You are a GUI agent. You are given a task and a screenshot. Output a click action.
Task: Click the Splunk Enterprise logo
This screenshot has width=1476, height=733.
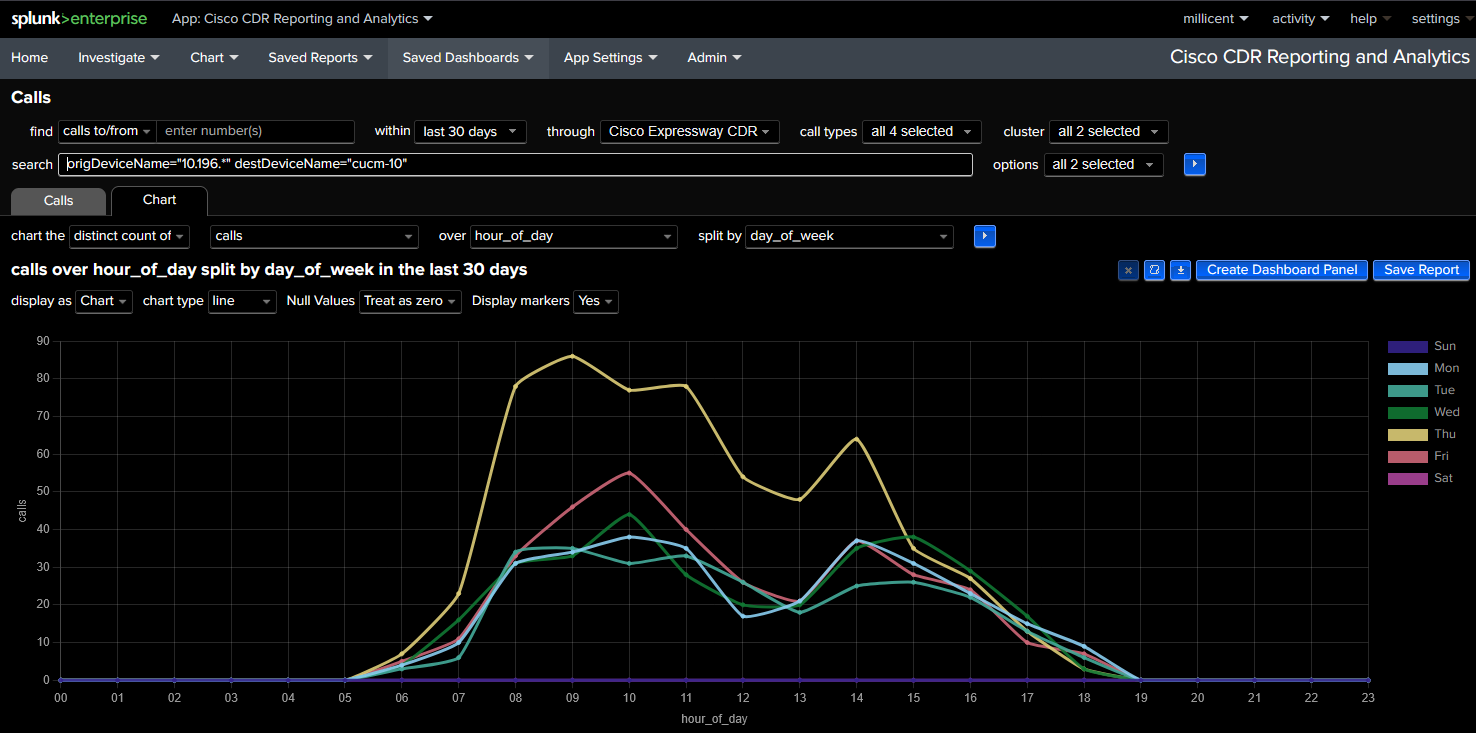(x=79, y=18)
